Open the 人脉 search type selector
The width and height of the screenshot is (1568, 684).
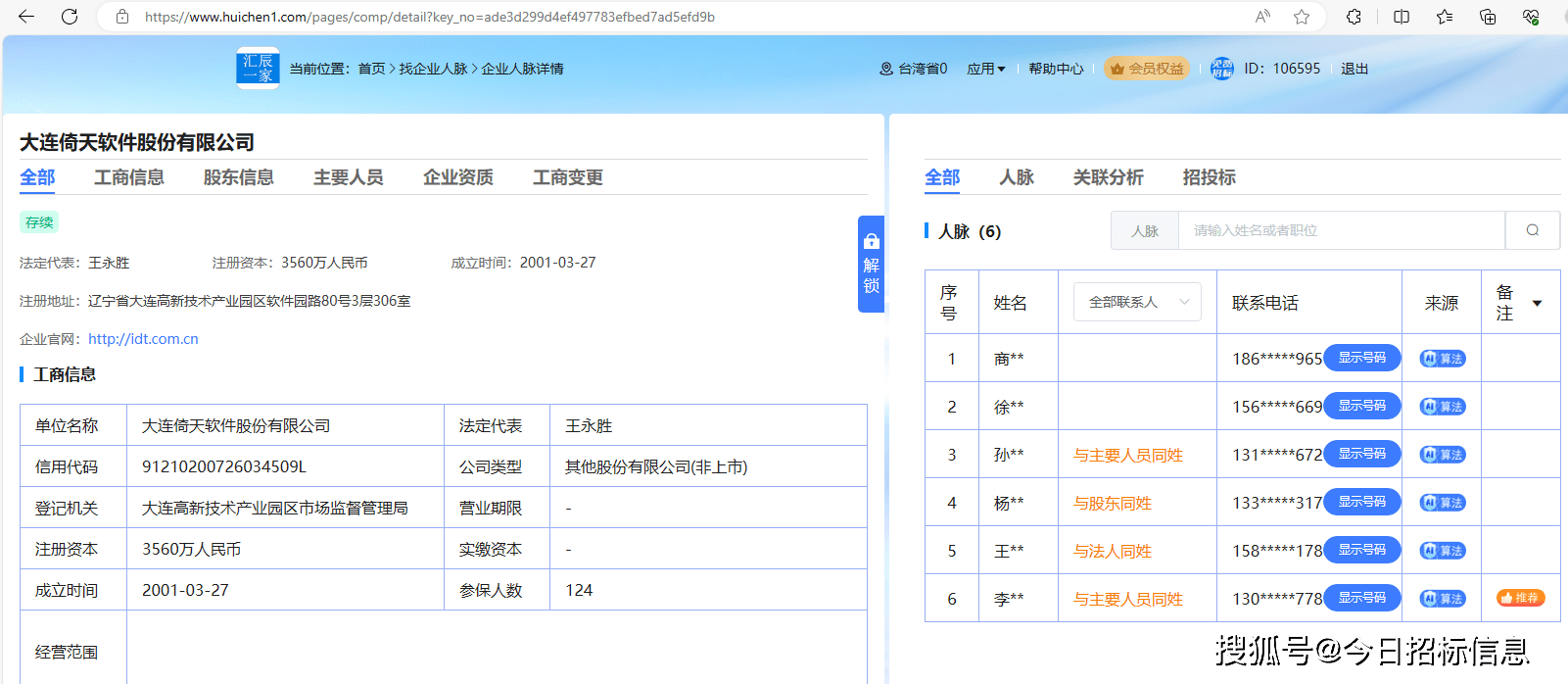point(1145,230)
